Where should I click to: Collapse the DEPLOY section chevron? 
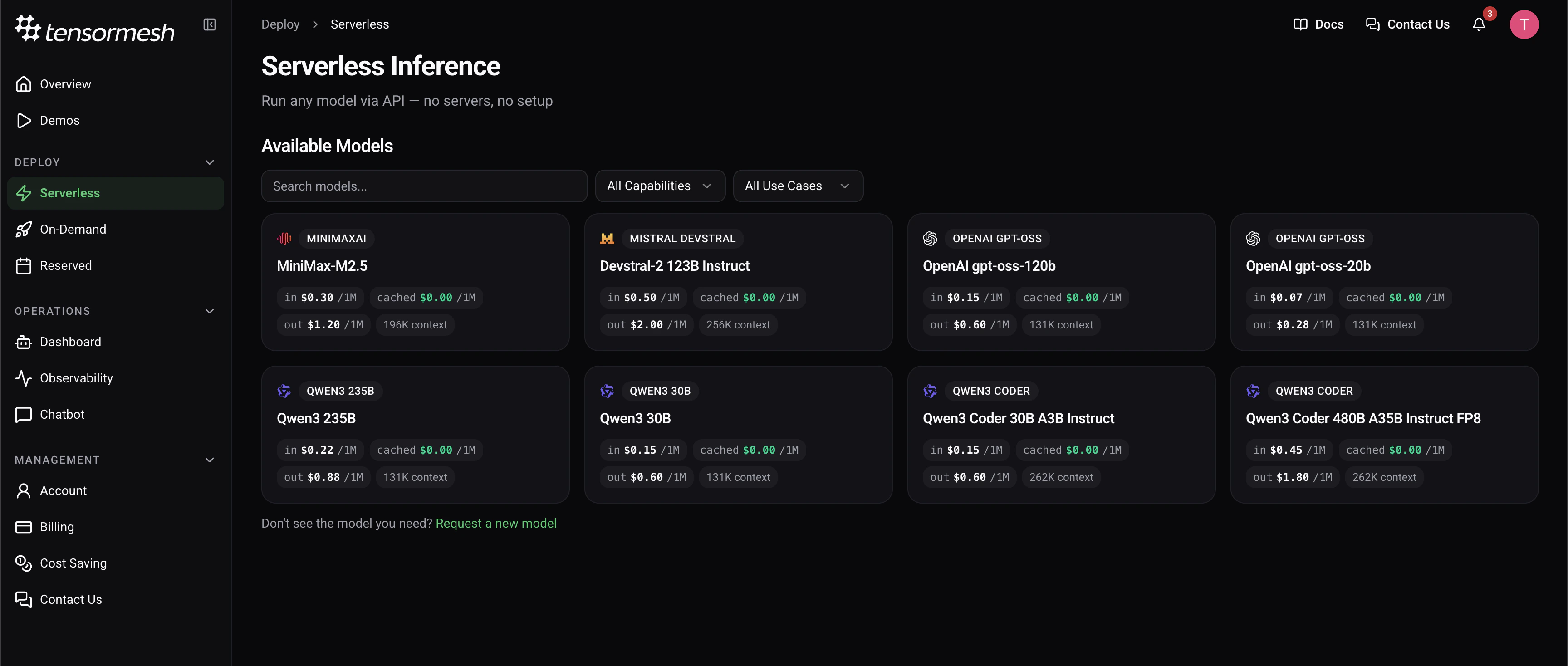pyautogui.click(x=210, y=162)
